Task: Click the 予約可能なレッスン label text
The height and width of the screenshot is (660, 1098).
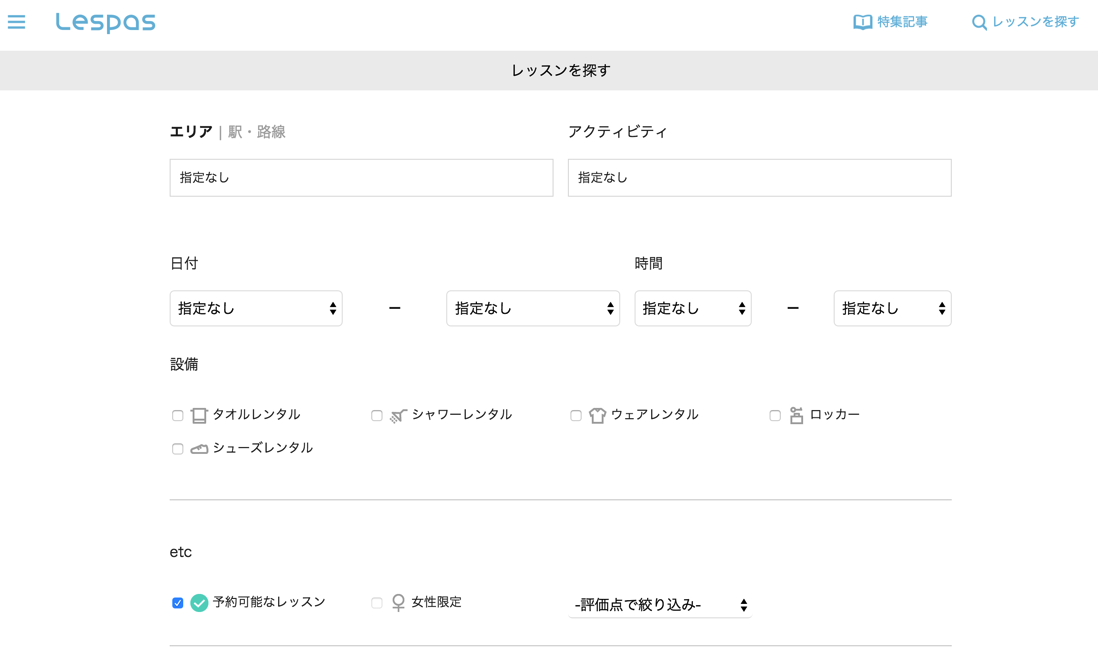Action: (269, 602)
